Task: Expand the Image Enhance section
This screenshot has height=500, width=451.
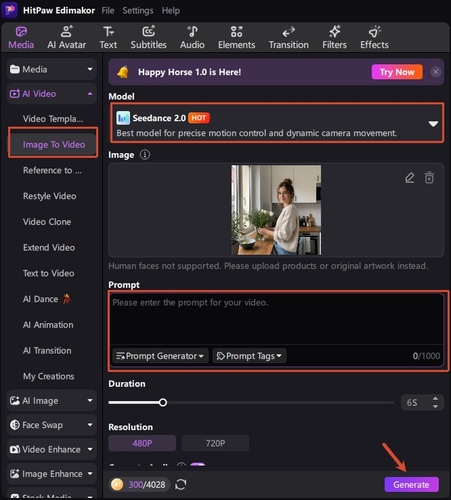Action: [x=52, y=474]
